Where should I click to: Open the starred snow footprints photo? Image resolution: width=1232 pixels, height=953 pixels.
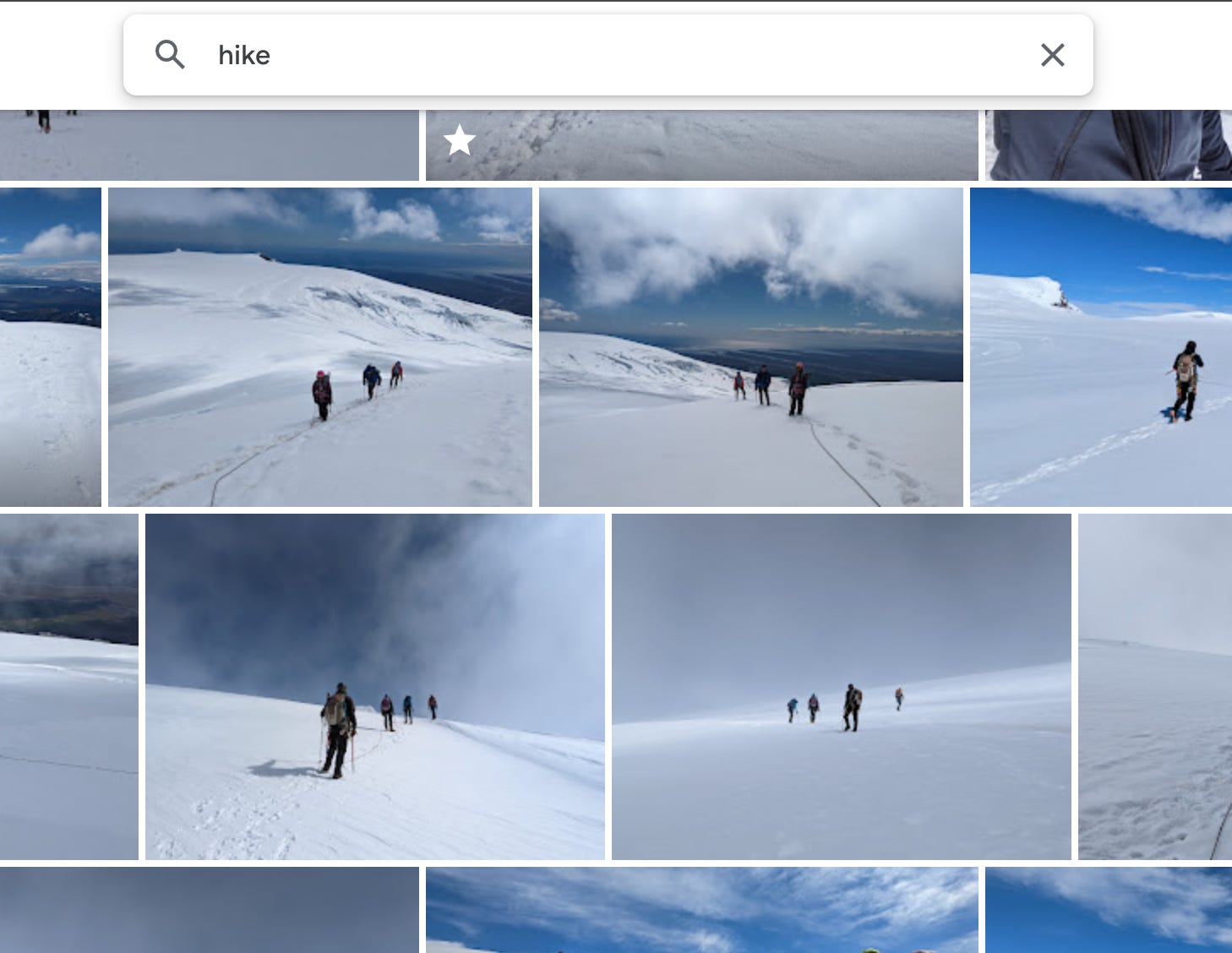click(x=702, y=145)
